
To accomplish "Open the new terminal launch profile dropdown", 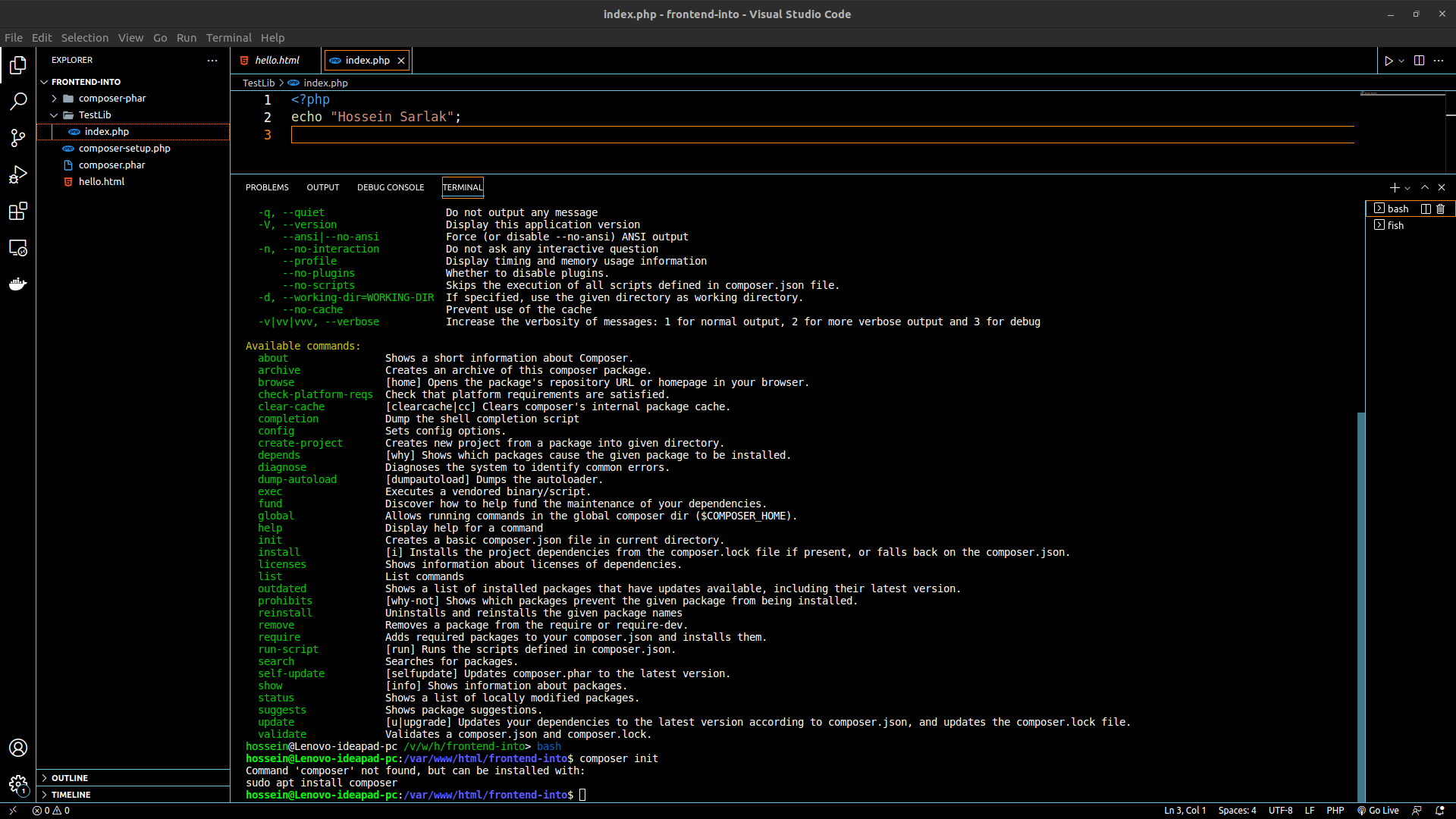I will (1407, 187).
